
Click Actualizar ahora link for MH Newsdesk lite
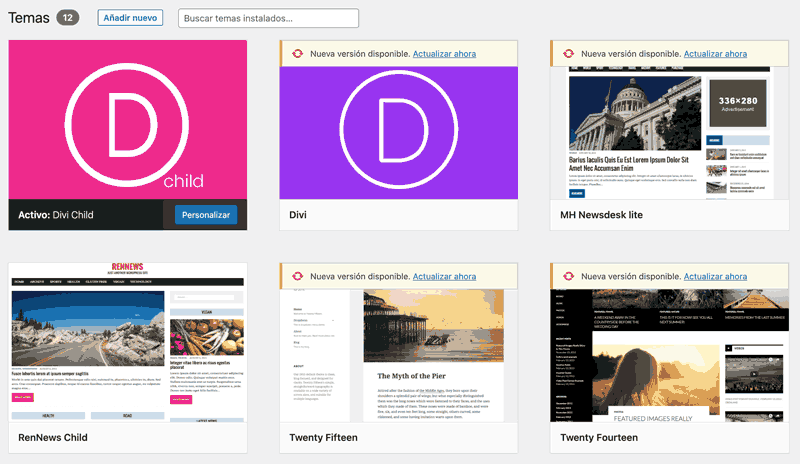tap(715, 54)
